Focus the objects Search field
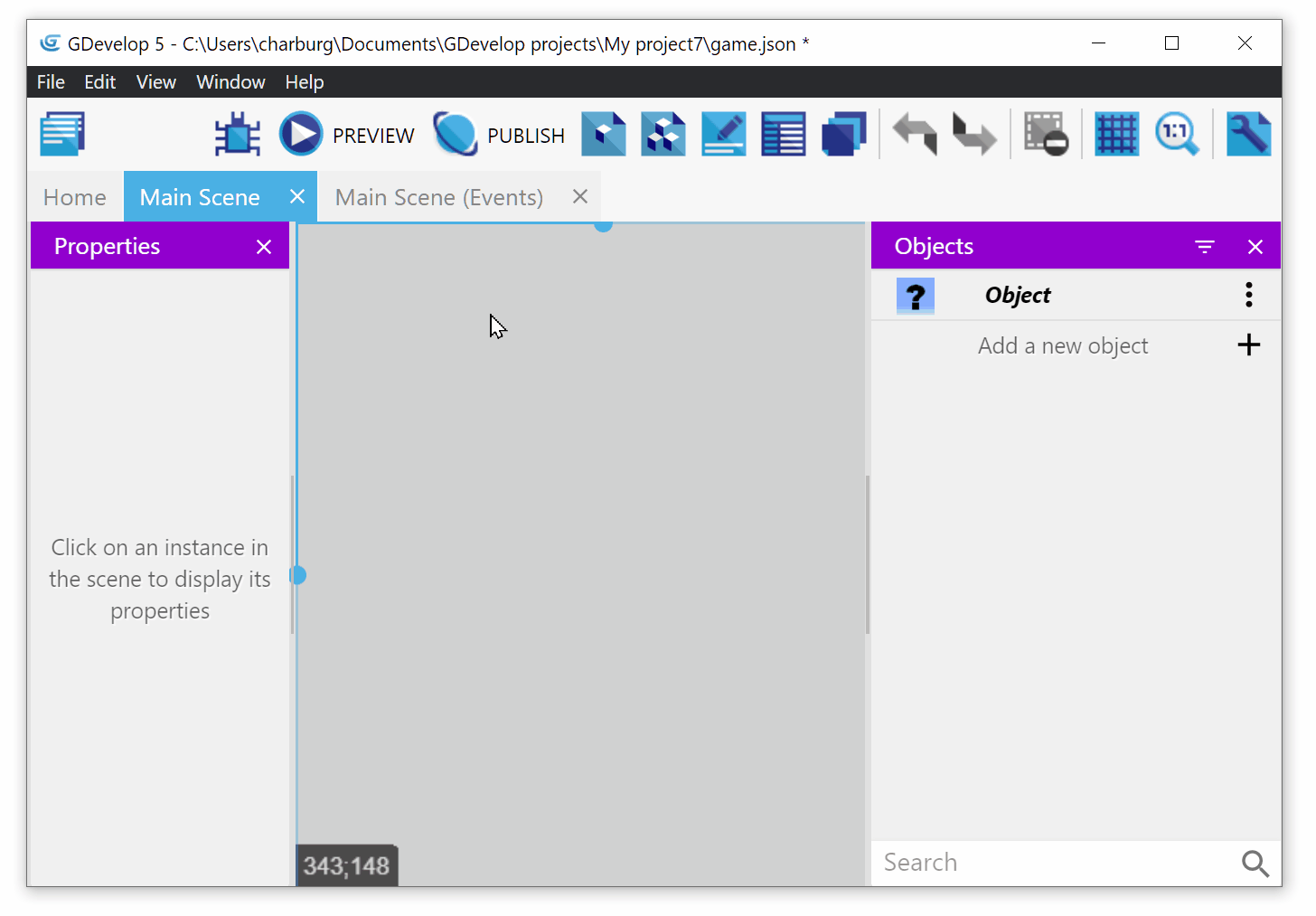Image resolution: width=1316 pixels, height=916 pixels. pos(1053,863)
